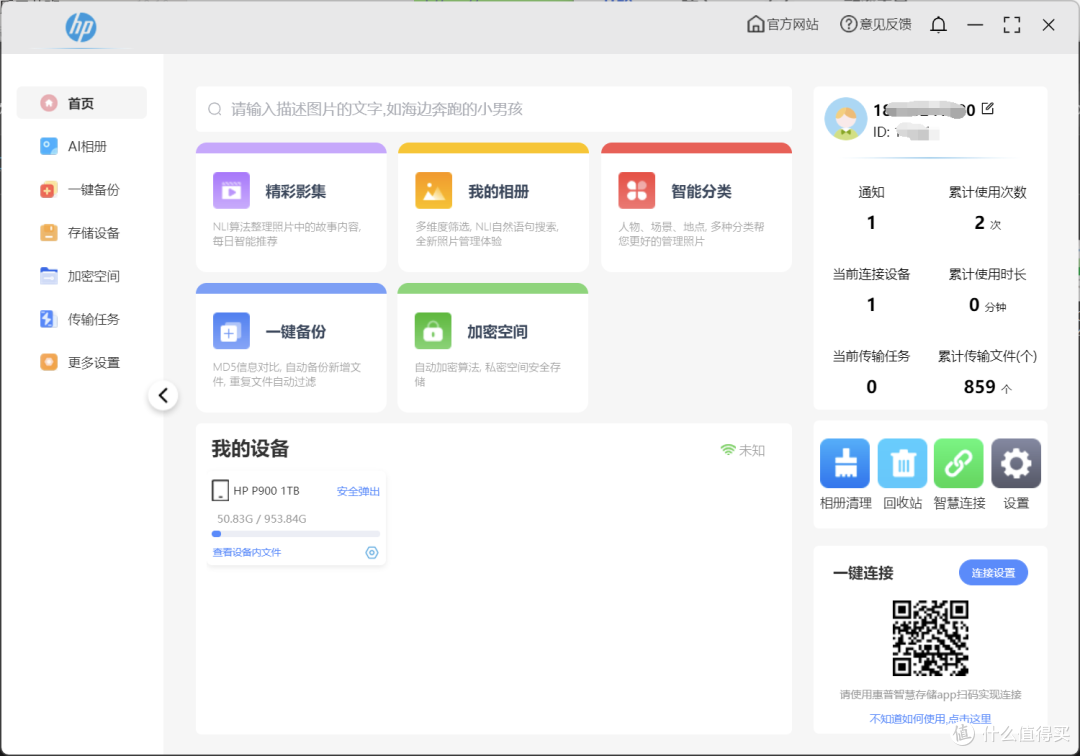1080x756 pixels.
Task: Click 累计使用次数 statistic
Action: pyautogui.click(x=987, y=208)
